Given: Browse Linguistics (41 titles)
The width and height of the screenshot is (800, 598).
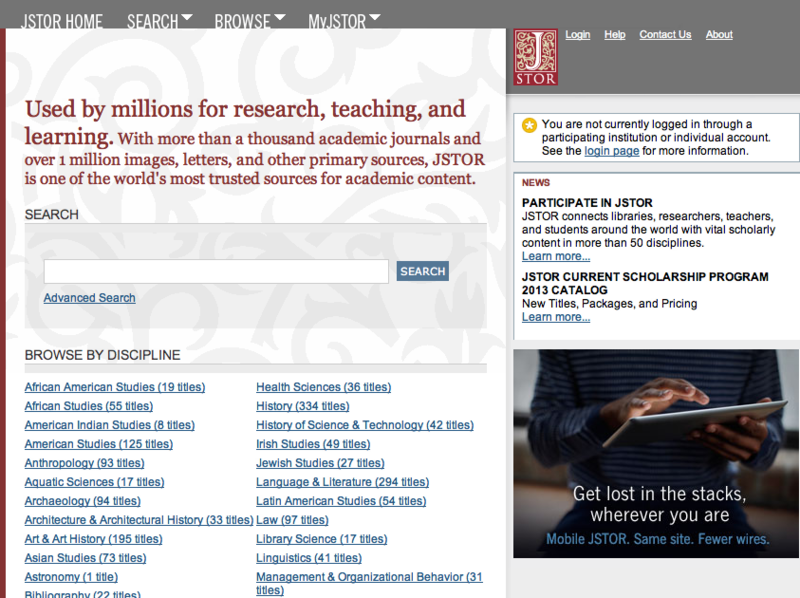Looking at the screenshot, I should tap(309, 558).
